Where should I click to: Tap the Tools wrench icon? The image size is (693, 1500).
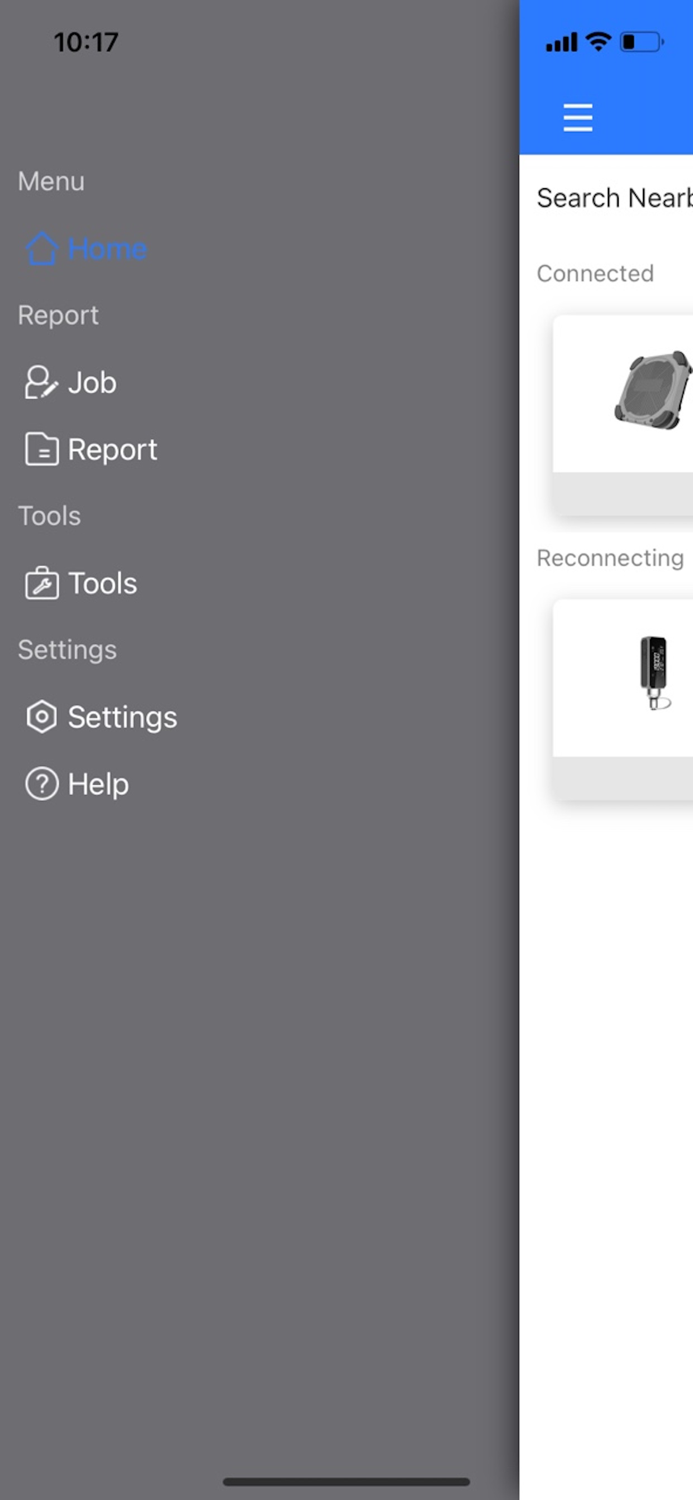[x=40, y=583]
